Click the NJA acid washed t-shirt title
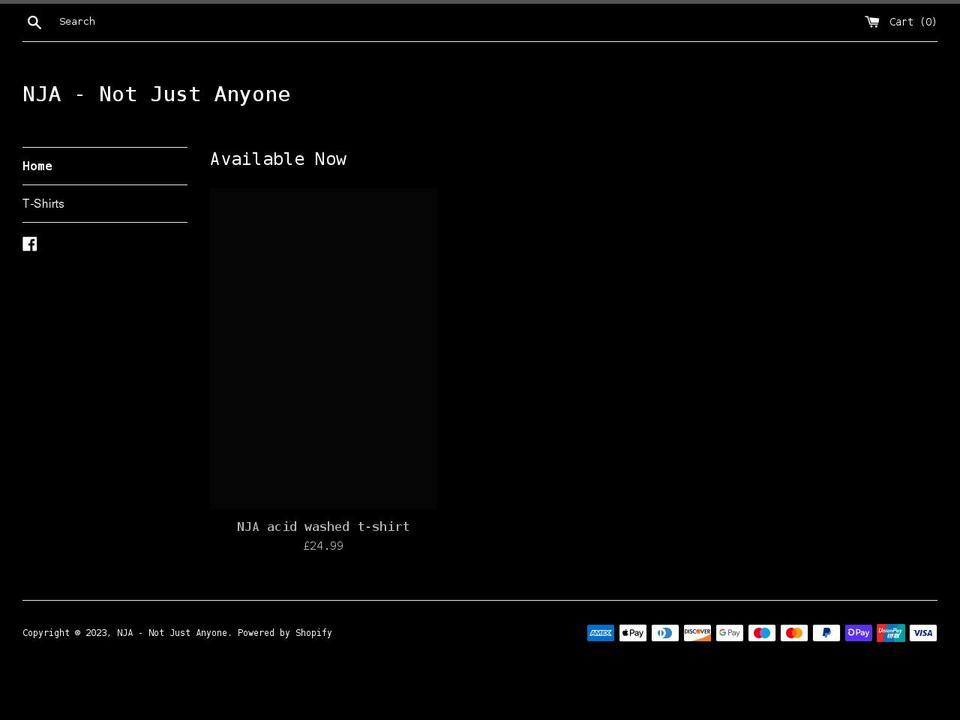The height and width of the screenshot is (720, 960). (x=323, y=526)
